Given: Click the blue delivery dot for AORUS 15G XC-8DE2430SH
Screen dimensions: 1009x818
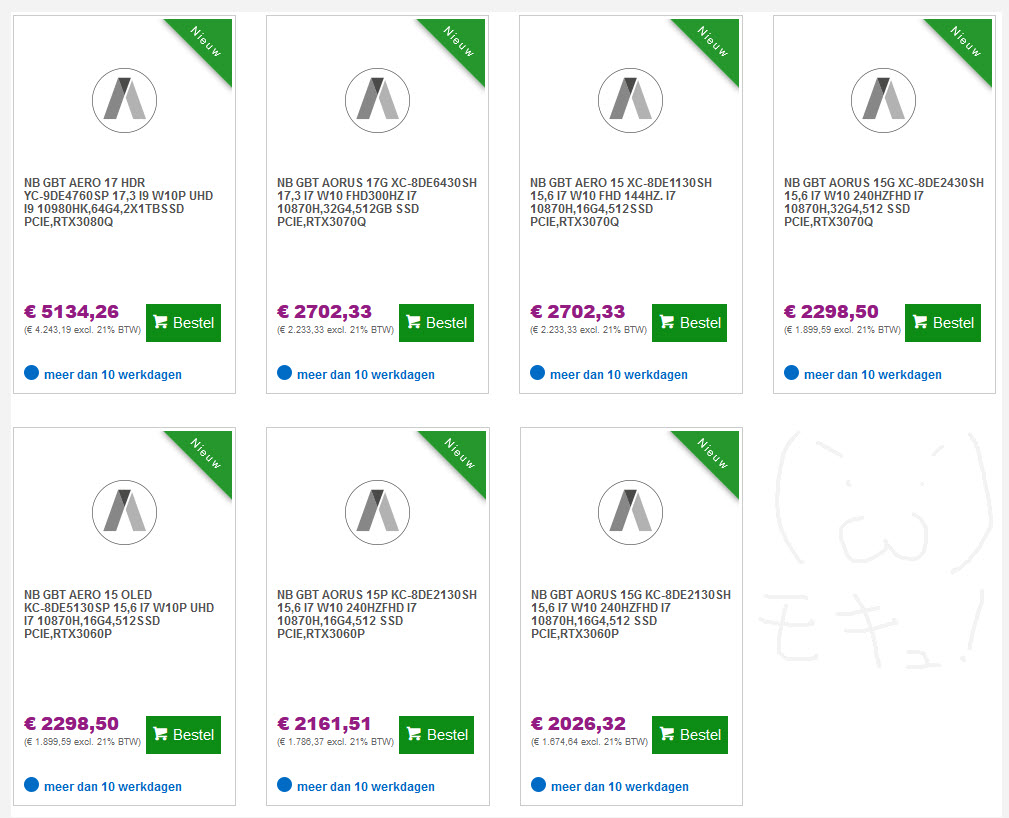Looking at the screenshot, I should pos(791,373).
